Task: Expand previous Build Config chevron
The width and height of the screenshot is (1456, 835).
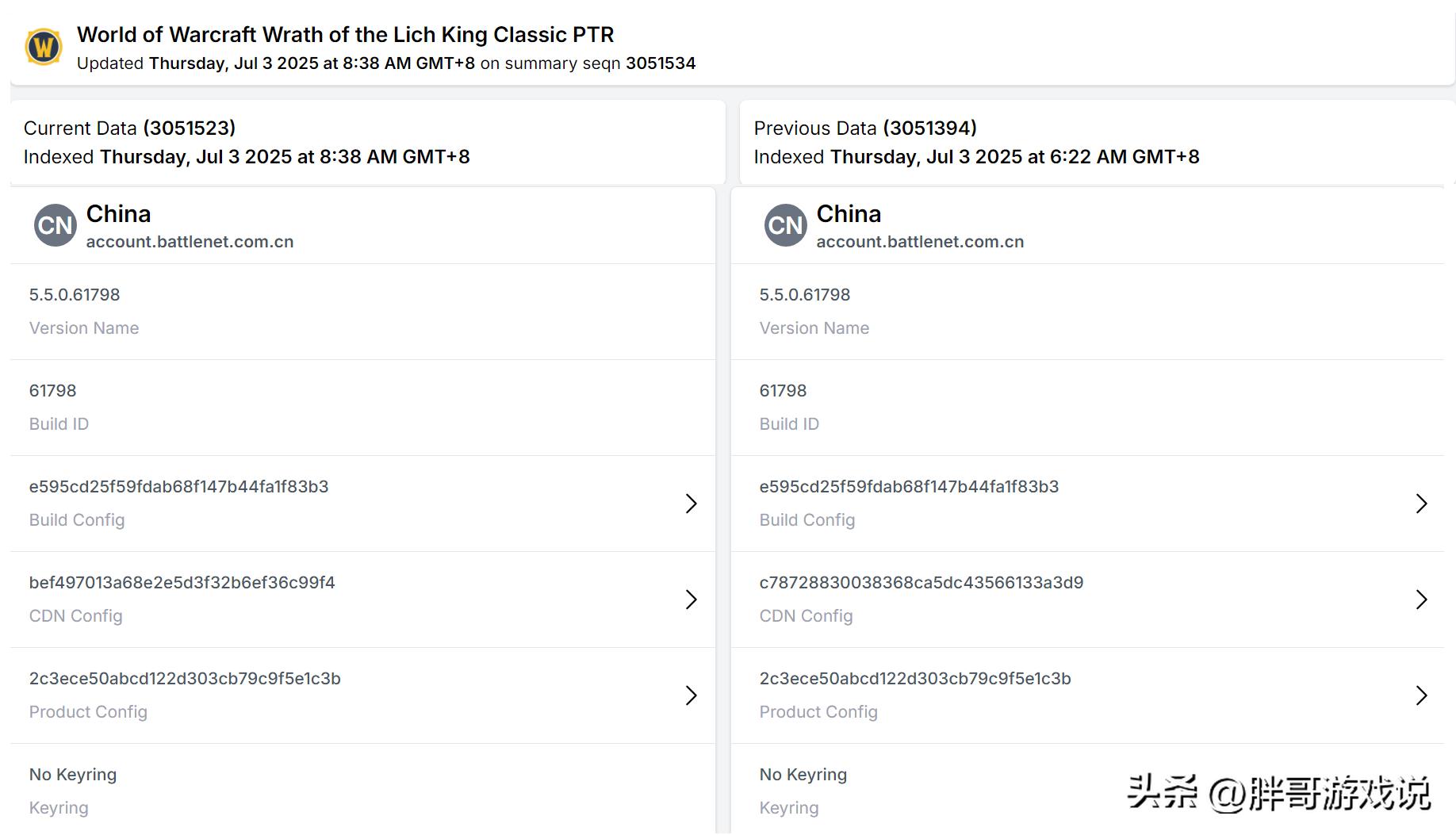Action: (1421, 504)
